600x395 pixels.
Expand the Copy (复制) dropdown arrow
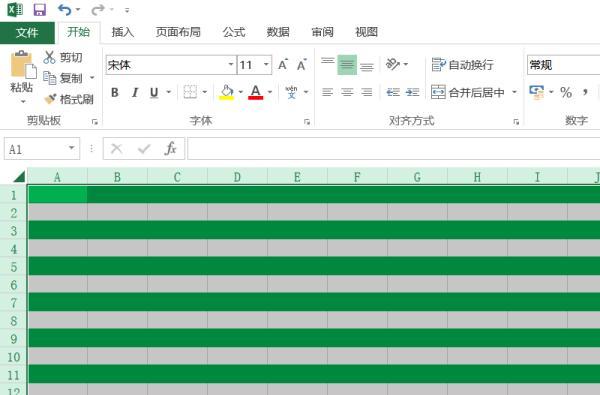[x=92, y=78]
